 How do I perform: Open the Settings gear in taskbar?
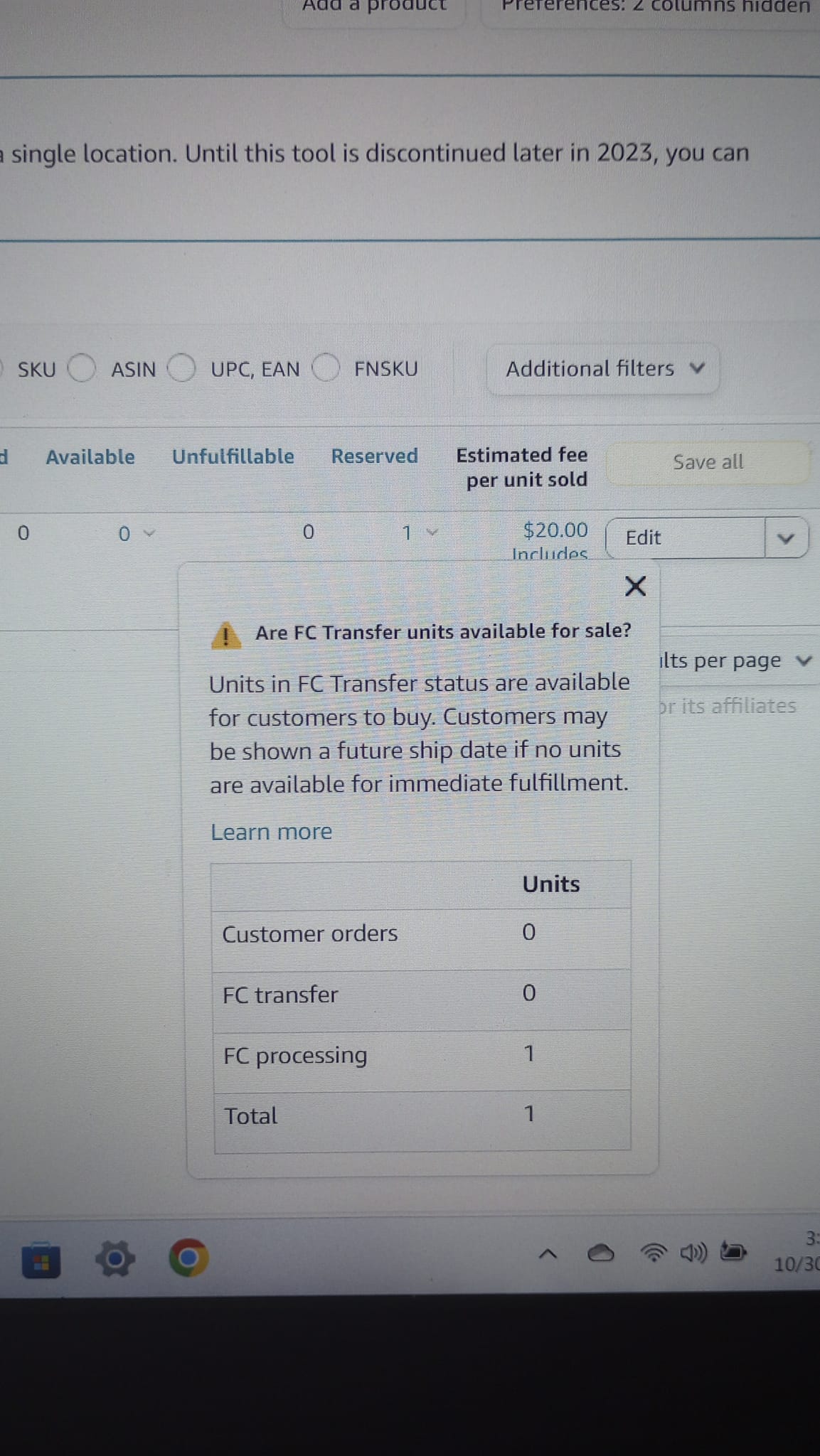[x=115, y=1259]
